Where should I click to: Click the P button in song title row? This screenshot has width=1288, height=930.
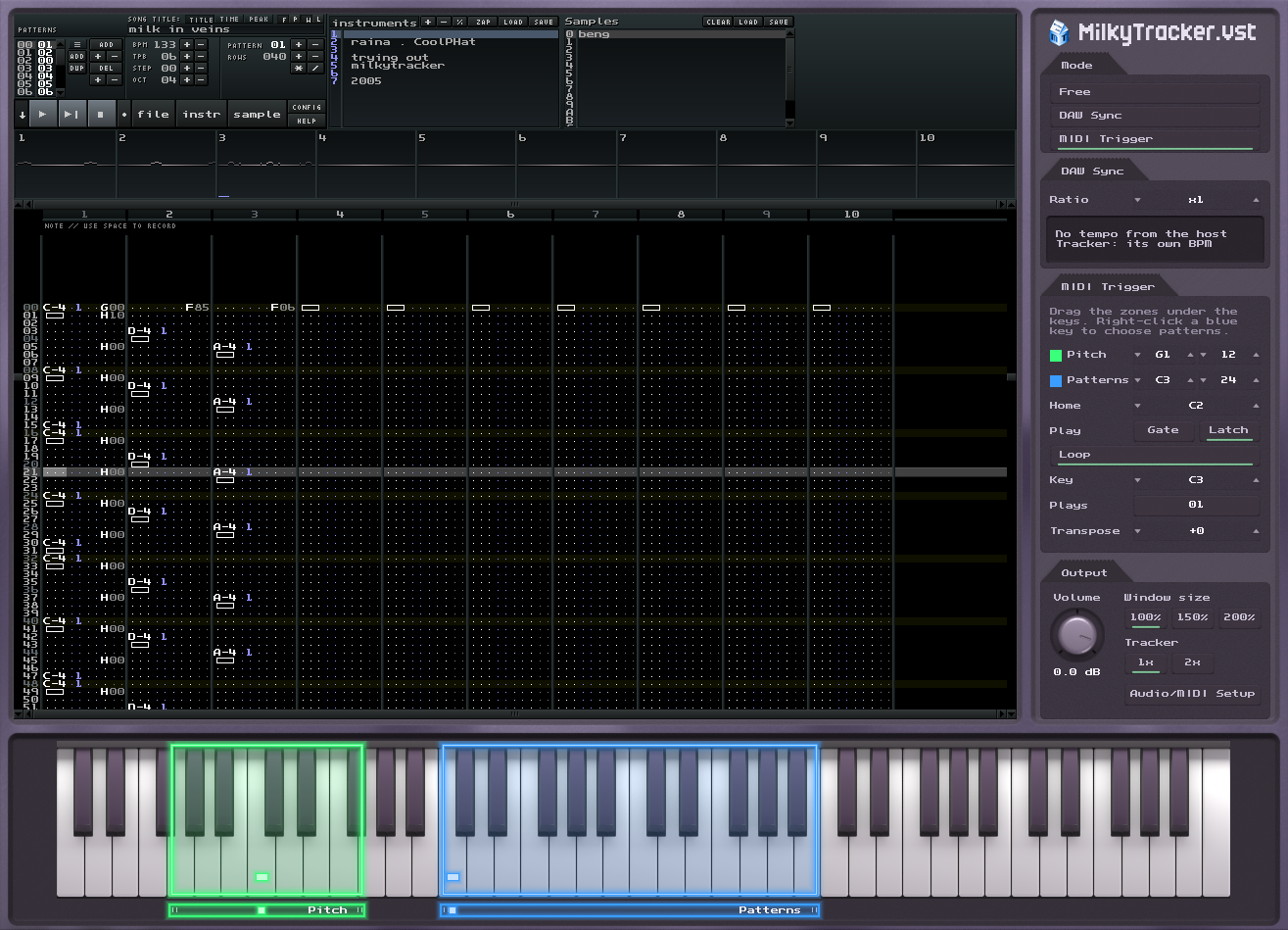(295, 19)
